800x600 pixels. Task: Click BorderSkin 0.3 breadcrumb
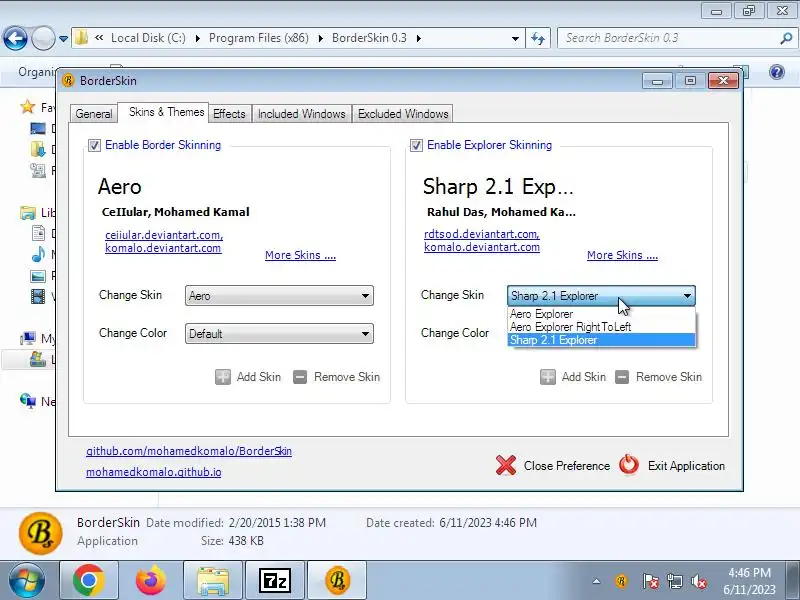[x=369, y=38]
